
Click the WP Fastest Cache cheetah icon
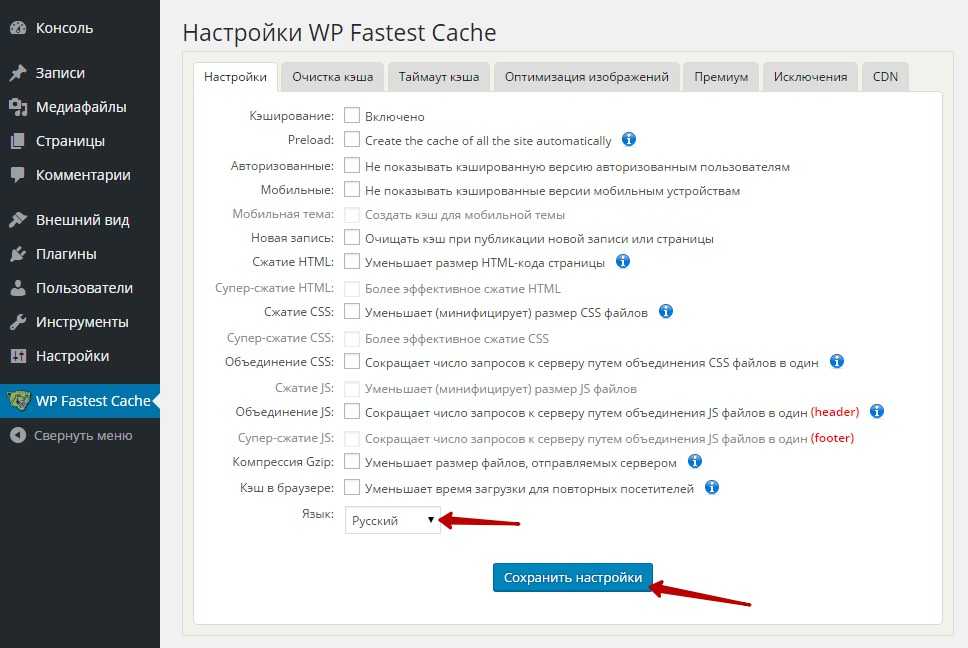coord(19,401)
